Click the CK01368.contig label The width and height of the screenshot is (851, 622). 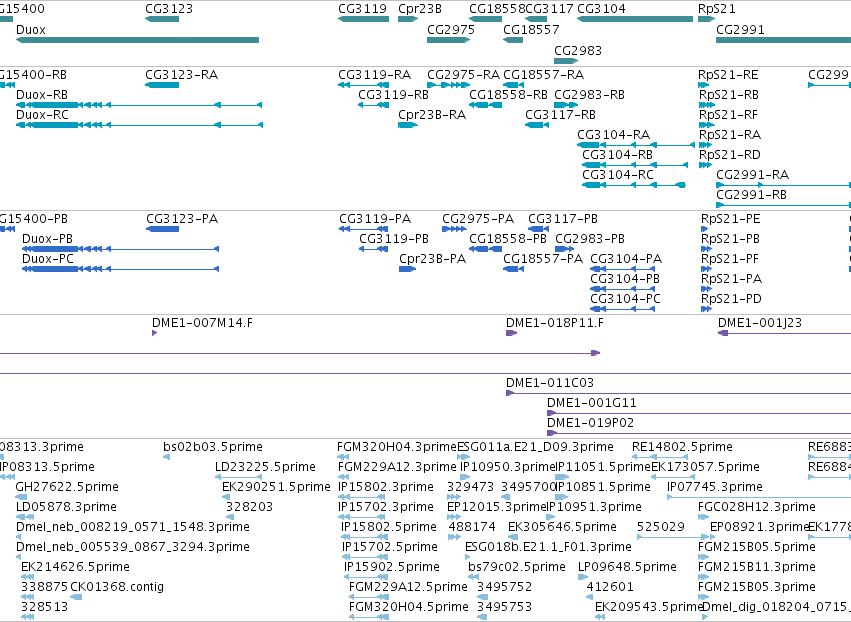117,587
